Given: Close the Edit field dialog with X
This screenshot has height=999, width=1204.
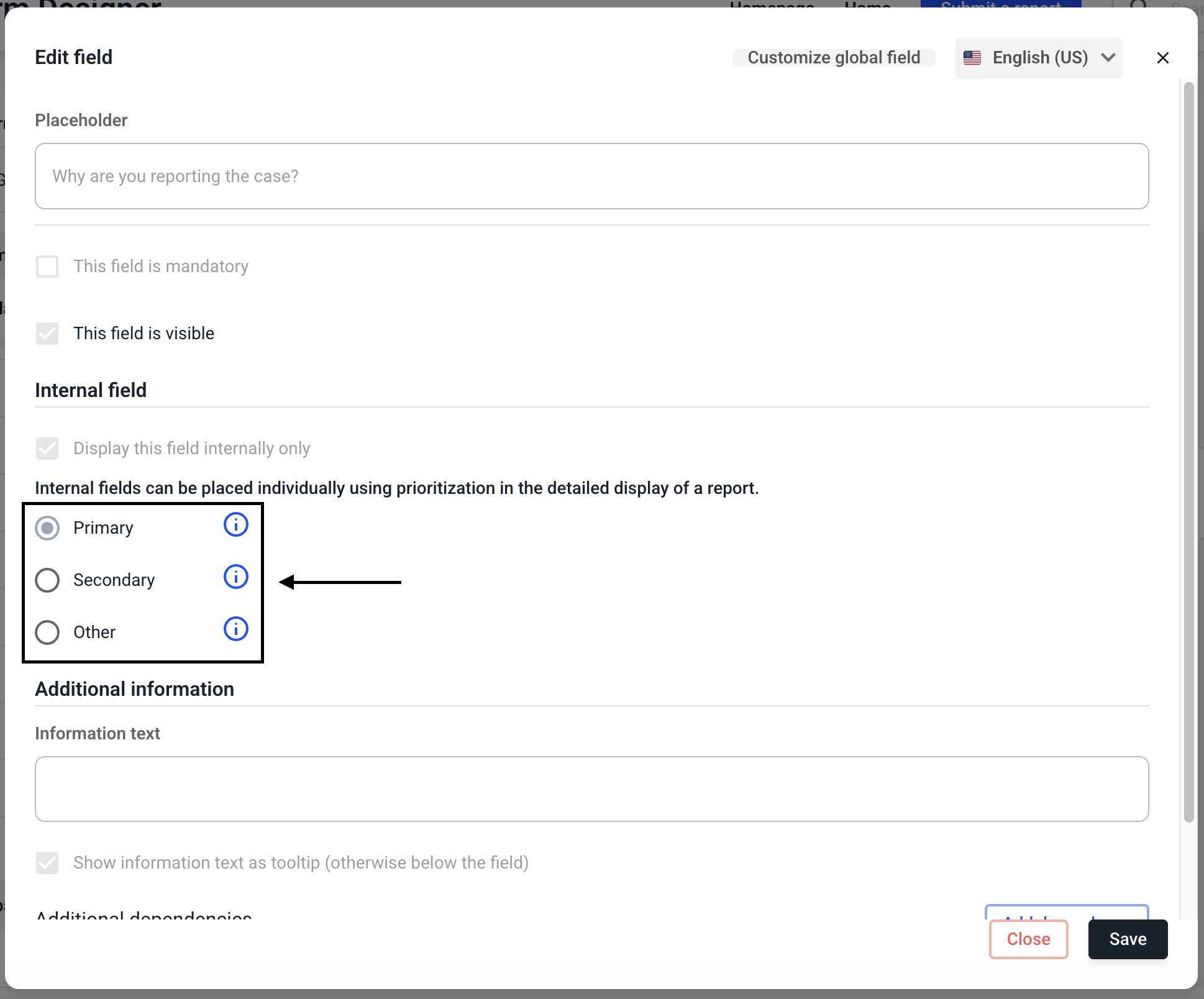Looking at the screenshot, I should 1162,58.
